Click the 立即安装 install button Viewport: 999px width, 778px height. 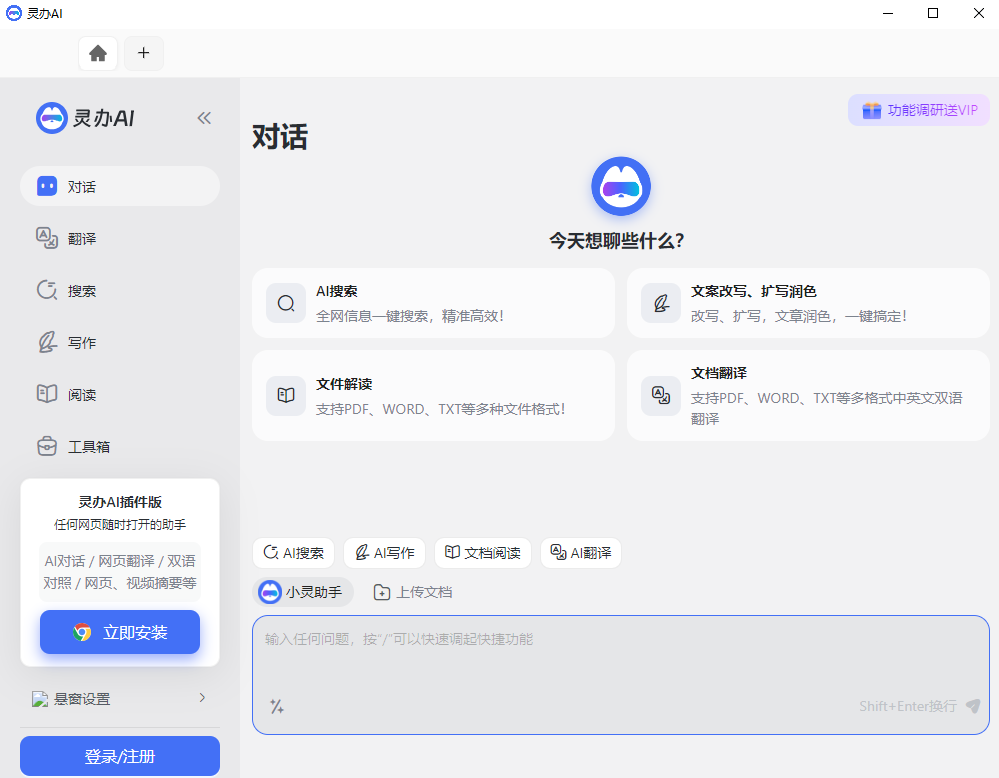click(x=120, y=632)
